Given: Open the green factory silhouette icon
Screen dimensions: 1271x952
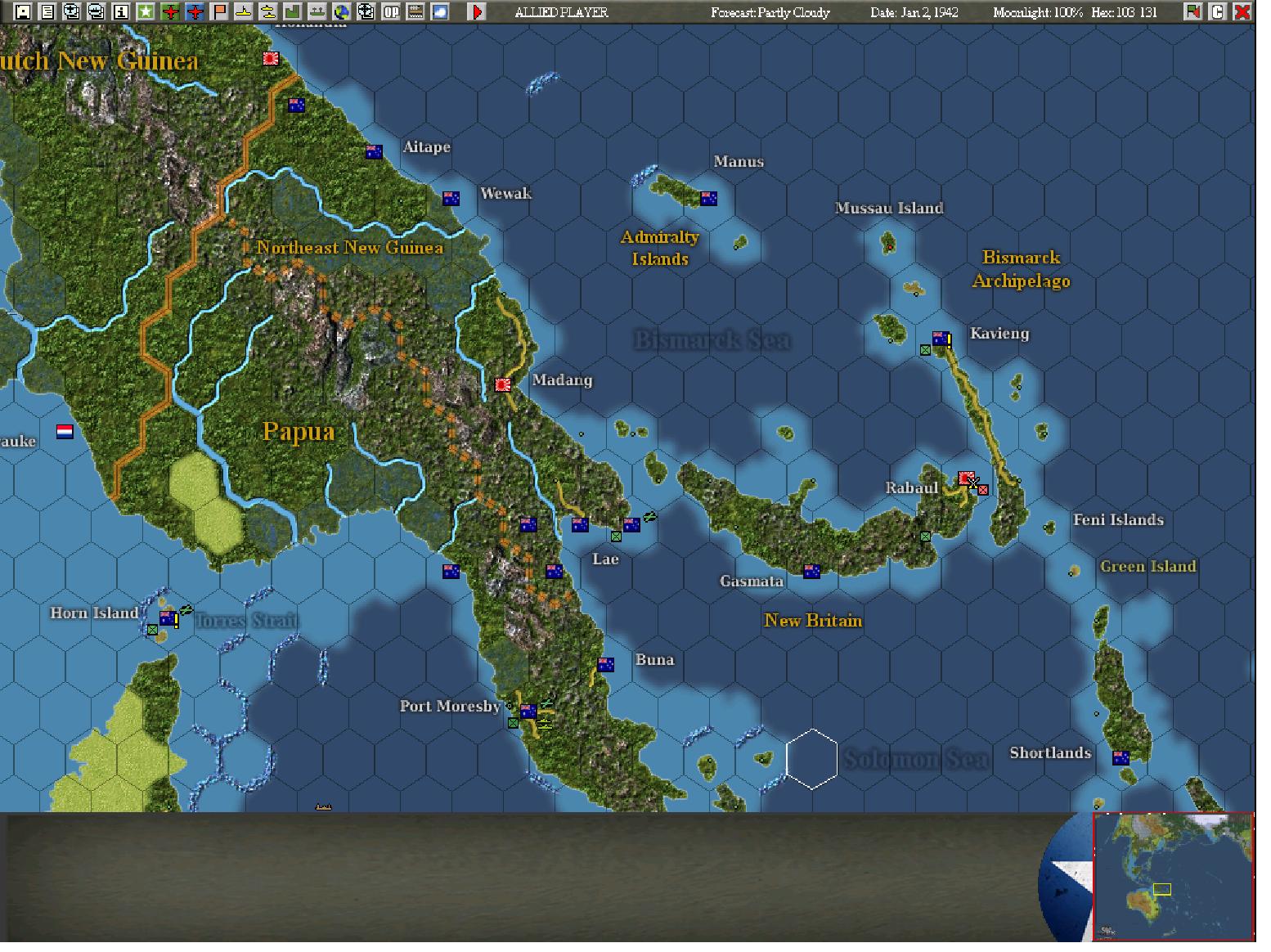Looking at the screenshot, I should 293,11.
